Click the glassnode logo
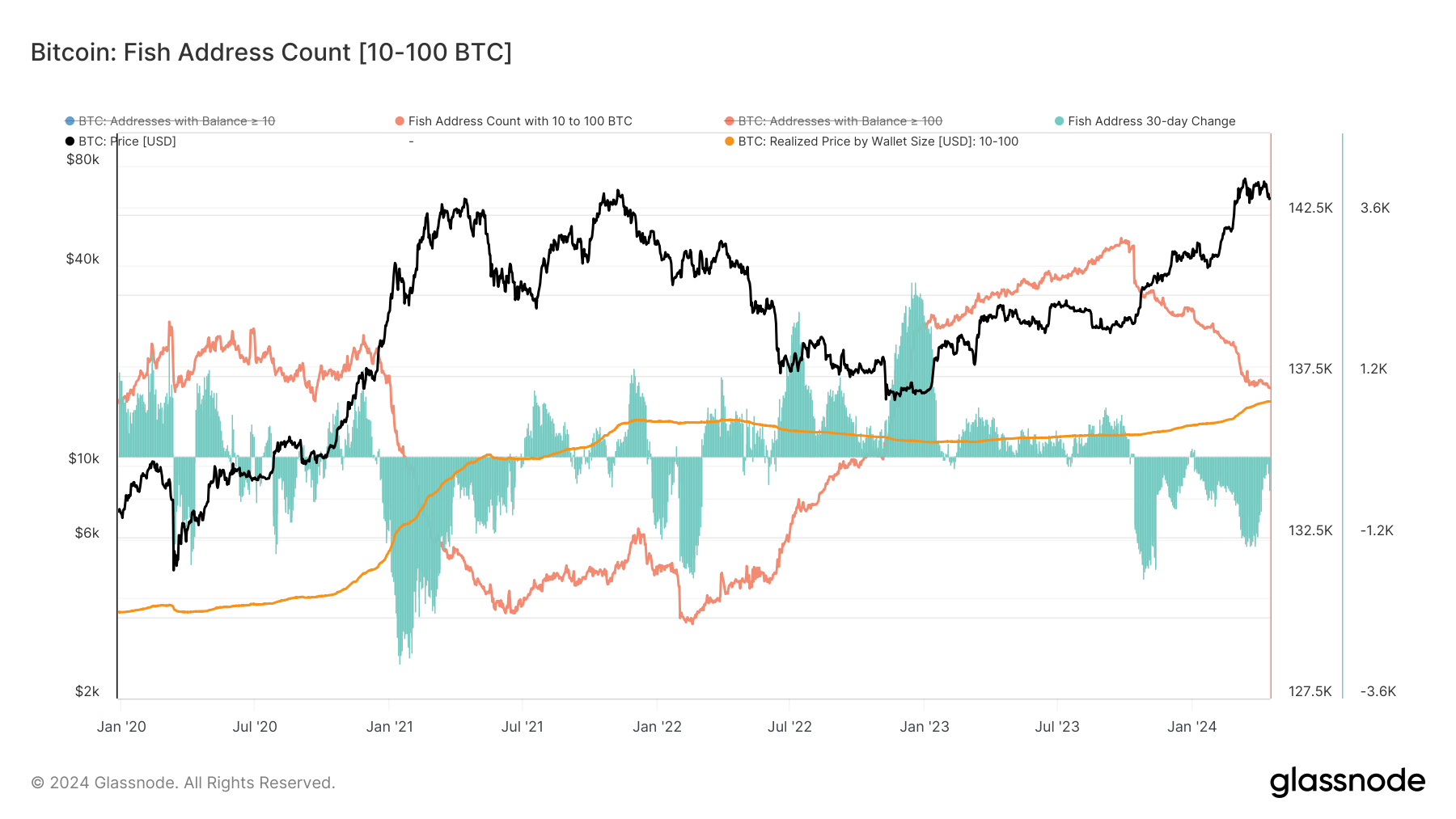1456x819 pixels. tap(1347, 782)
